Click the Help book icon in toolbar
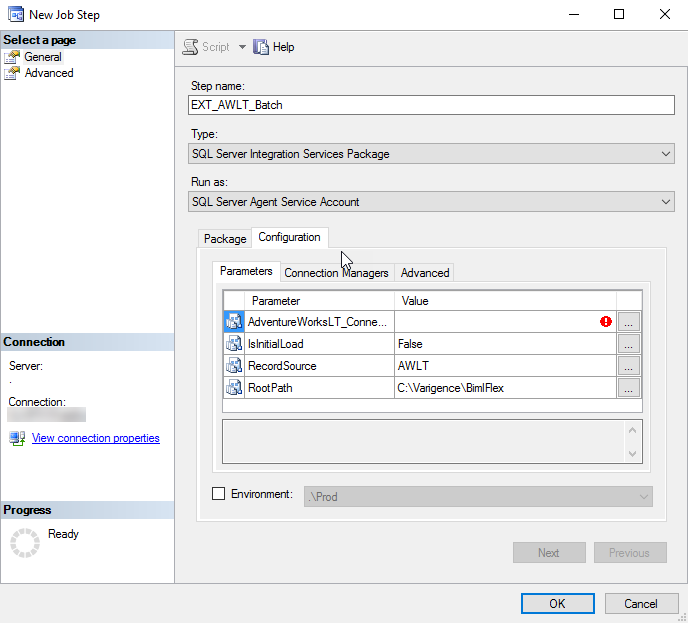The height and width of the screenshot is (623, 688). click(x=261, y=47)
